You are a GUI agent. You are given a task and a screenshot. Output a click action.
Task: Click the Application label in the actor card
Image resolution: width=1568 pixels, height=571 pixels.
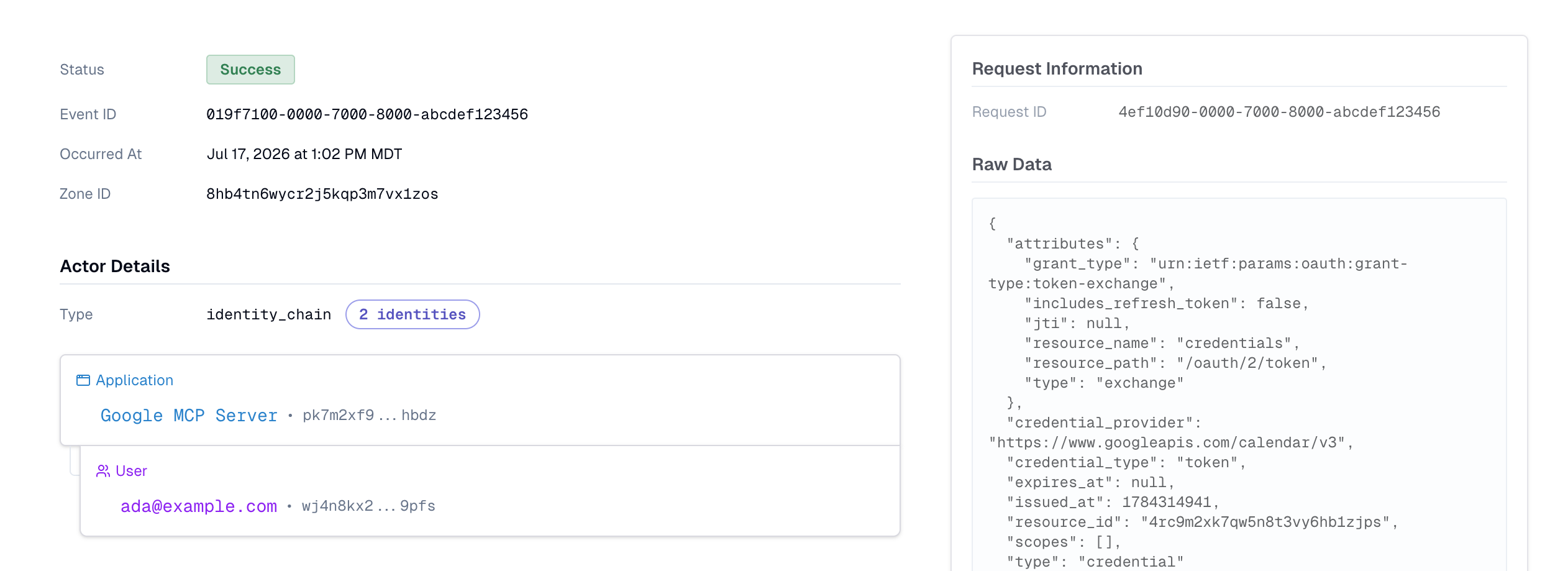[x=134, y=380]
